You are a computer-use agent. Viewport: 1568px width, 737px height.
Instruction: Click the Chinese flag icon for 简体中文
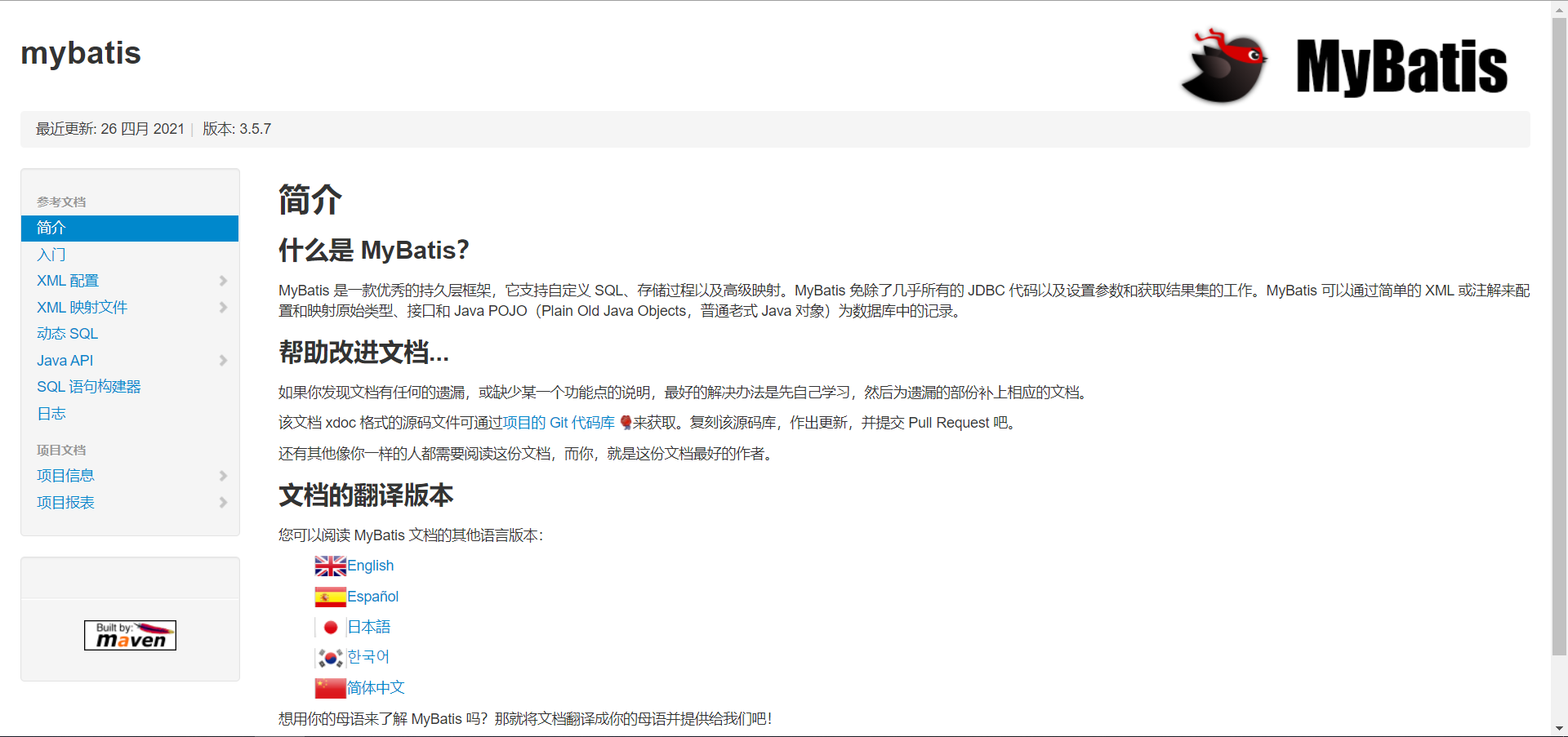(329, 687)
